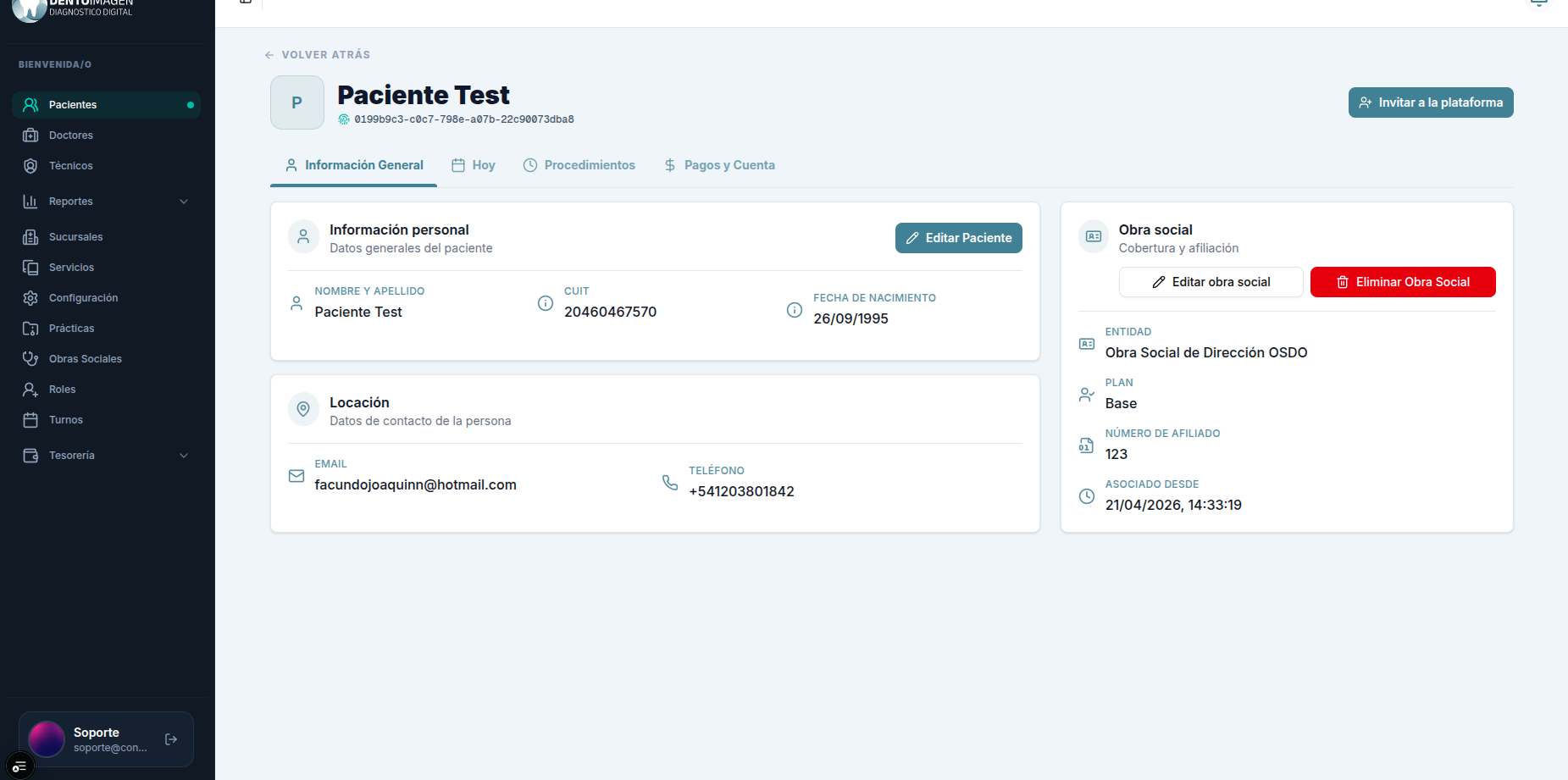Click the Reportes chart icon
Viewport: 1568px width, 780px height.
[x=30, y=202]
